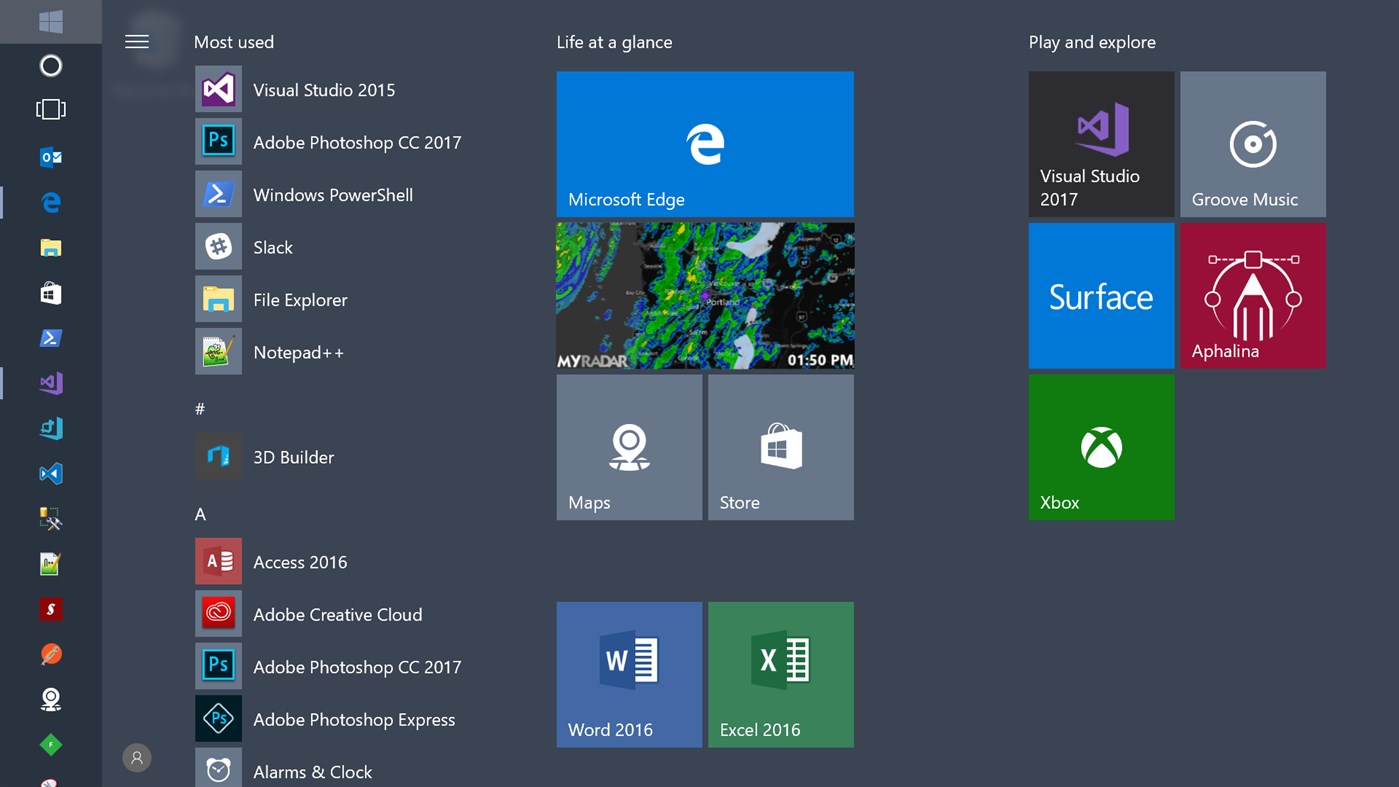Screen dimensions: 1399x787
Task: Click the user account button
Action: click(x=137, y=758)
